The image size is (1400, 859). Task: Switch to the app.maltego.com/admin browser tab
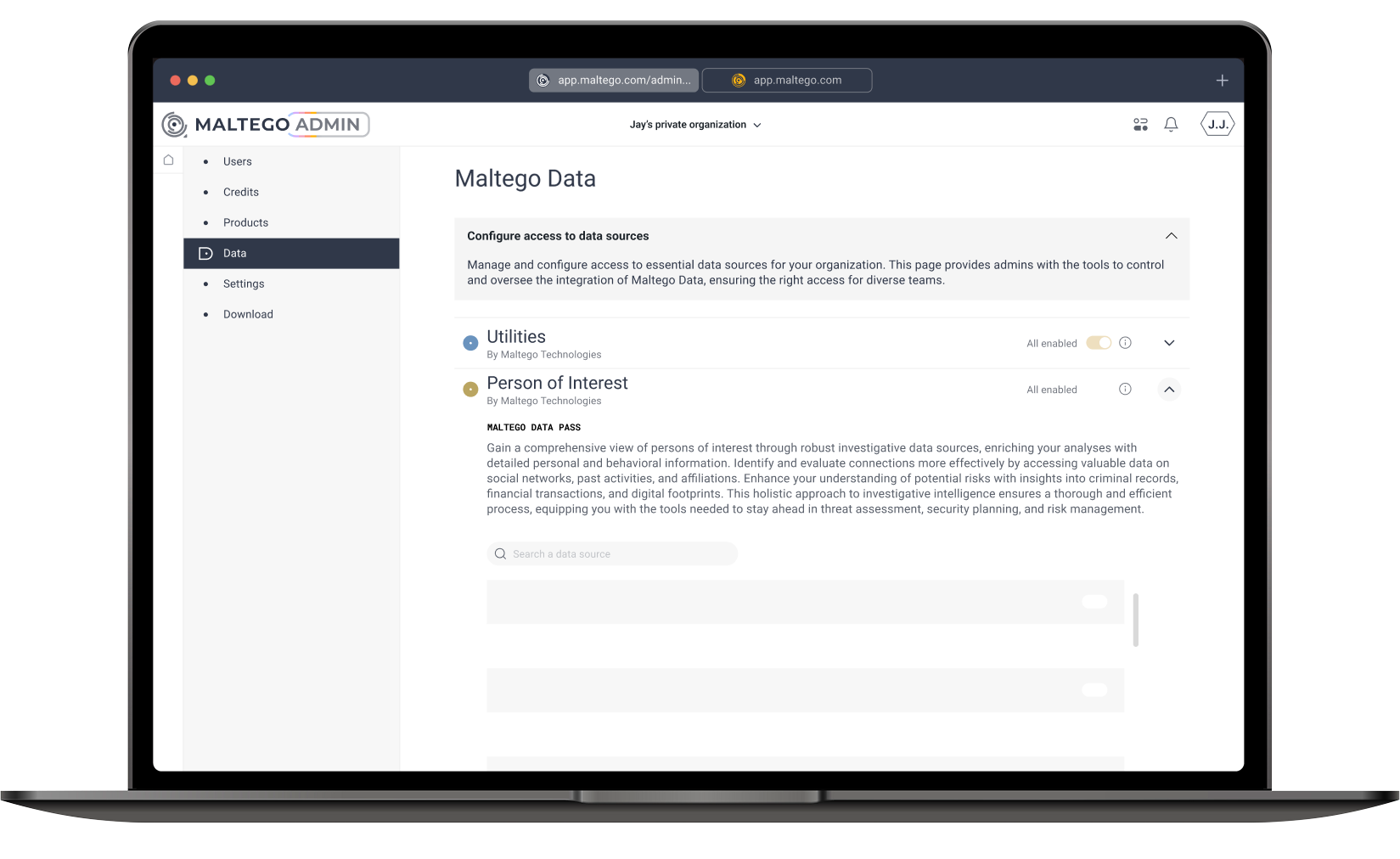click(614, 81)
